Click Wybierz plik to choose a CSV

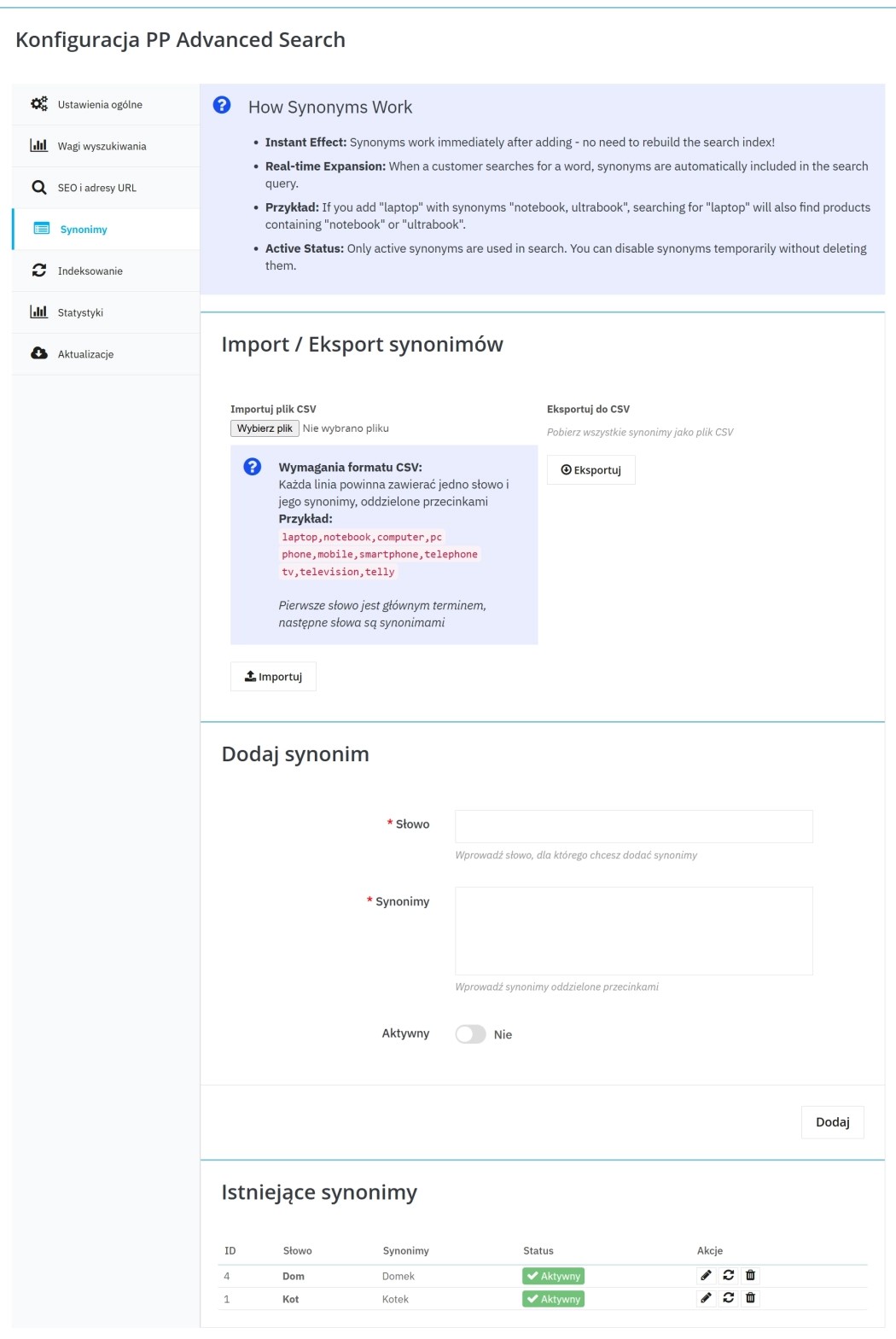pyautogui.click(x=265, y=428)
